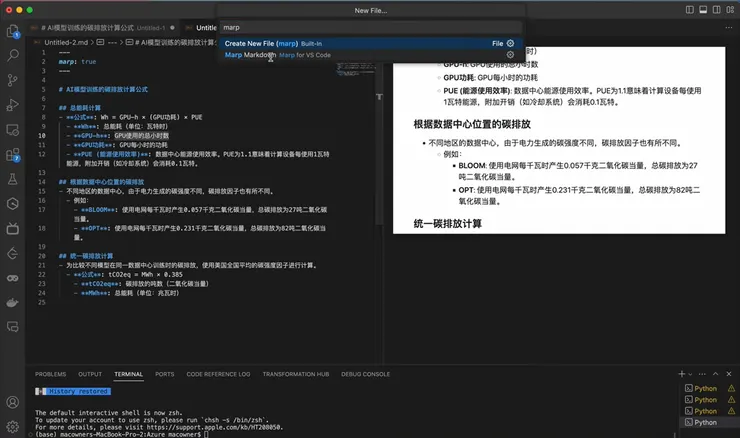Click the editor minimap
Image resolution: width=740 pixels, height=438 pixels.
(x=356, y=71)
